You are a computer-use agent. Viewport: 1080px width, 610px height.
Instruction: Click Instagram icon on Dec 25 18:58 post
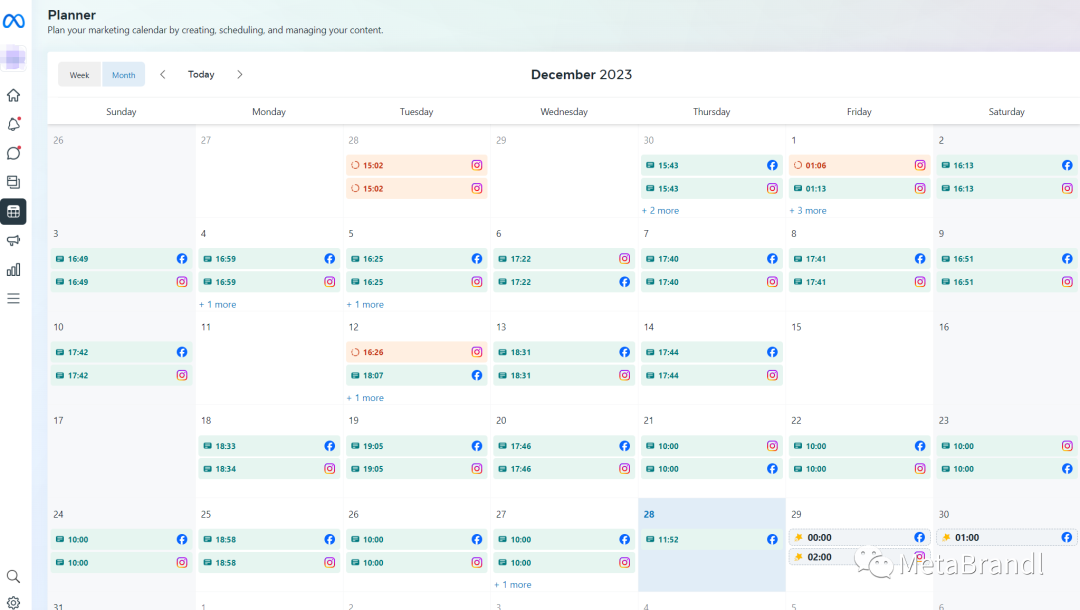330,562
